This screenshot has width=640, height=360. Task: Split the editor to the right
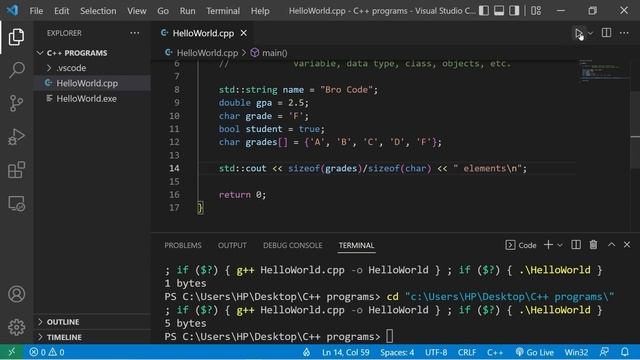(606, 33)
